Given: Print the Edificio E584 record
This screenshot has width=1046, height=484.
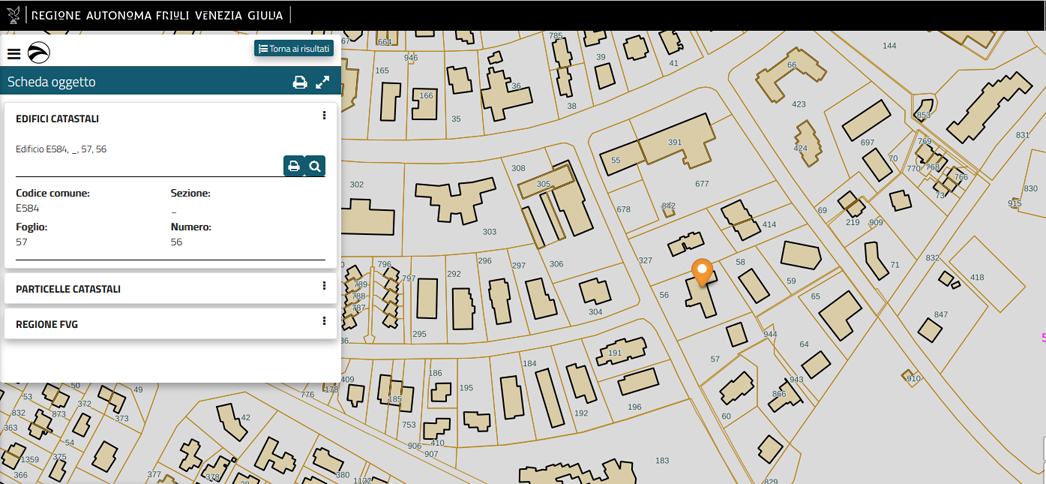Looking at the screenshot, I should [293, 166].
